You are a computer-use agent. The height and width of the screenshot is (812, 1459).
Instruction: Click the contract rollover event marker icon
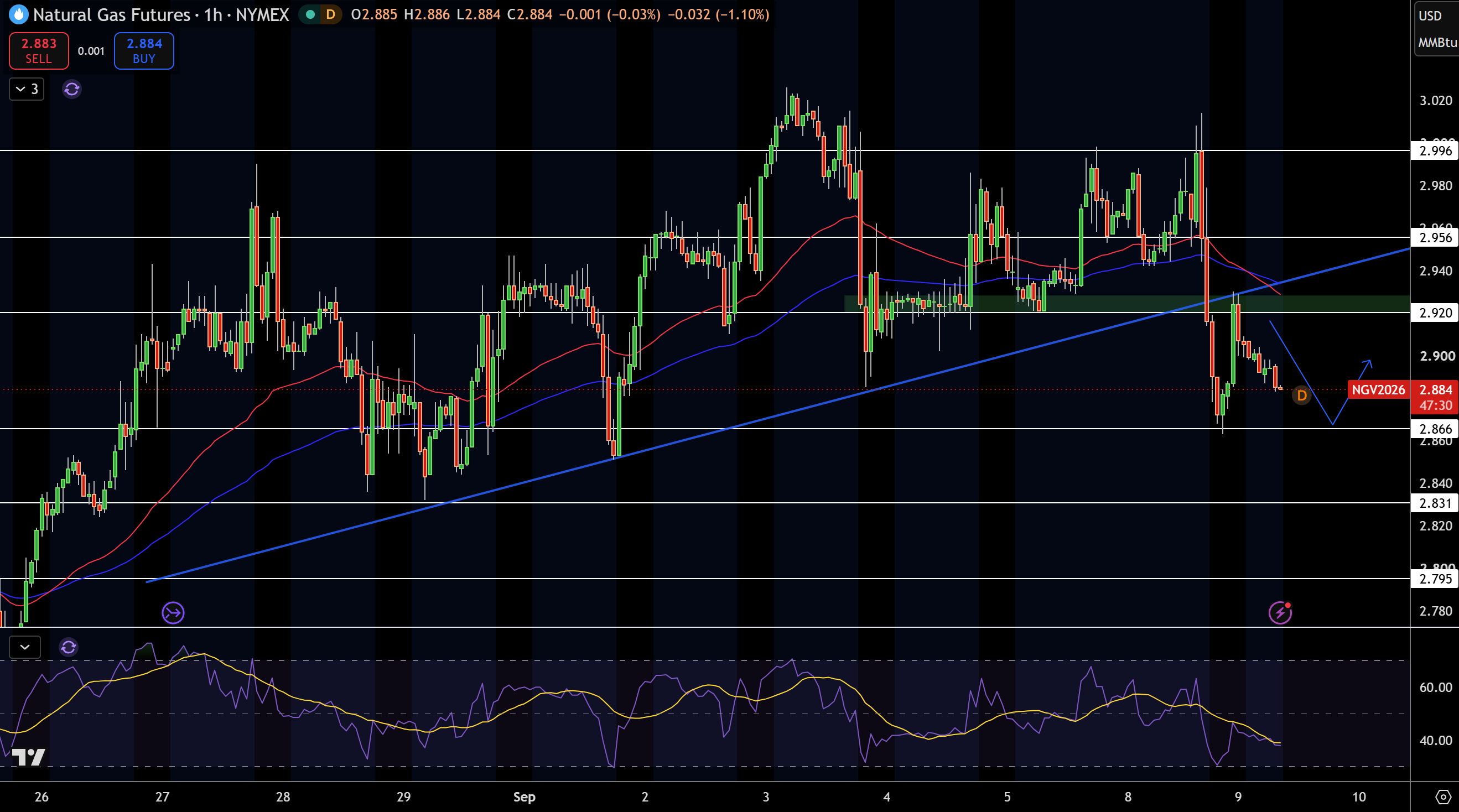tap(173, 613)
